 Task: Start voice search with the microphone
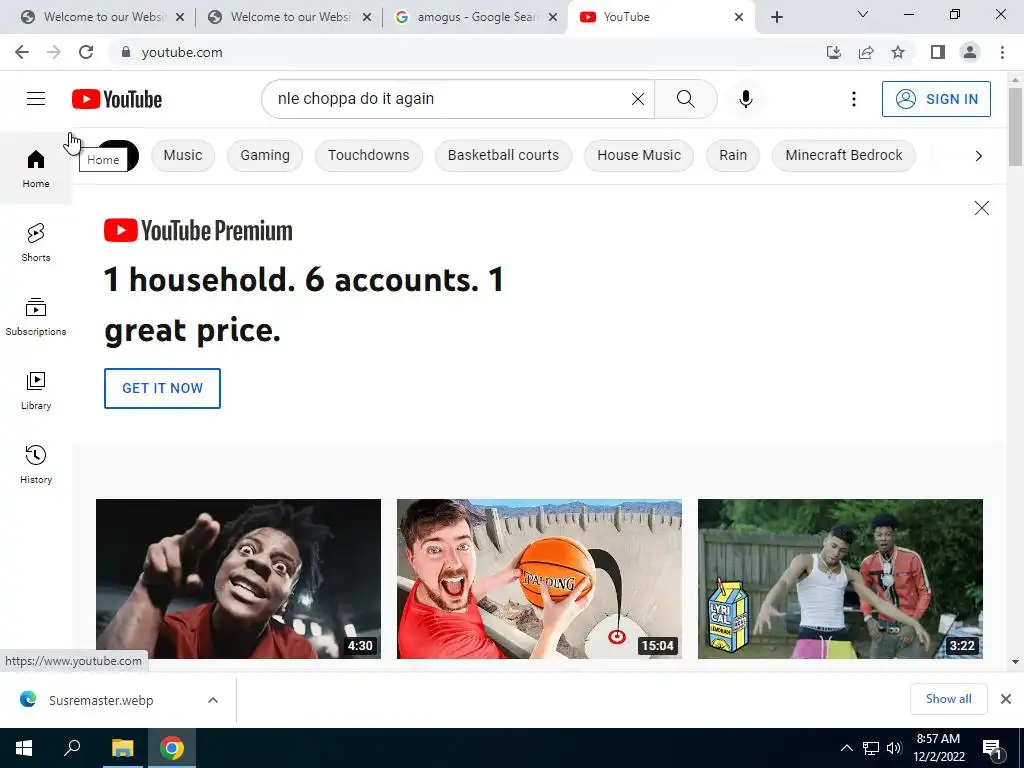[746, 99]
